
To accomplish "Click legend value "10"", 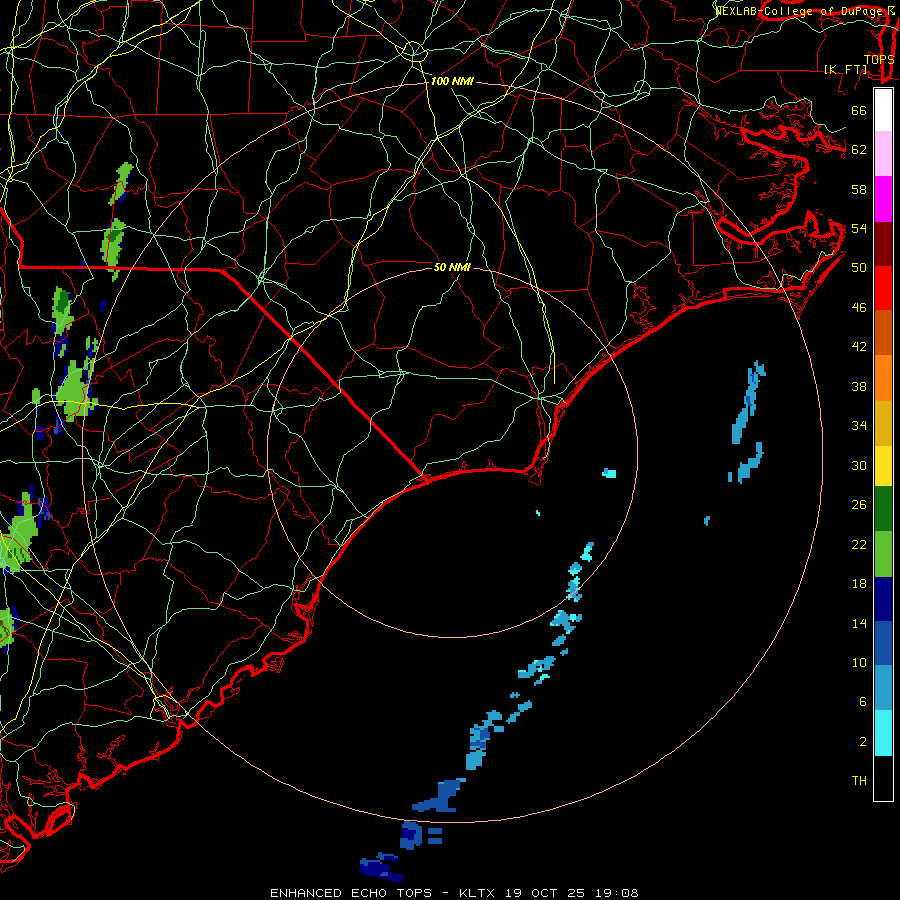I will 859,663.
